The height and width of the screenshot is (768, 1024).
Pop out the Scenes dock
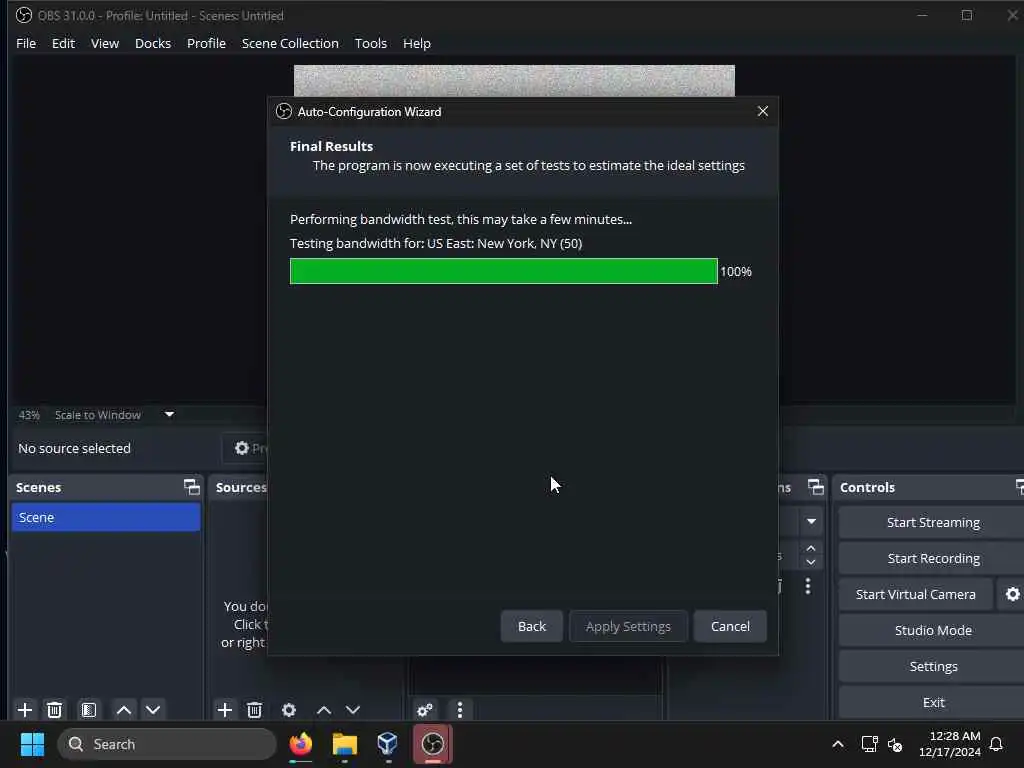[191, 487]
